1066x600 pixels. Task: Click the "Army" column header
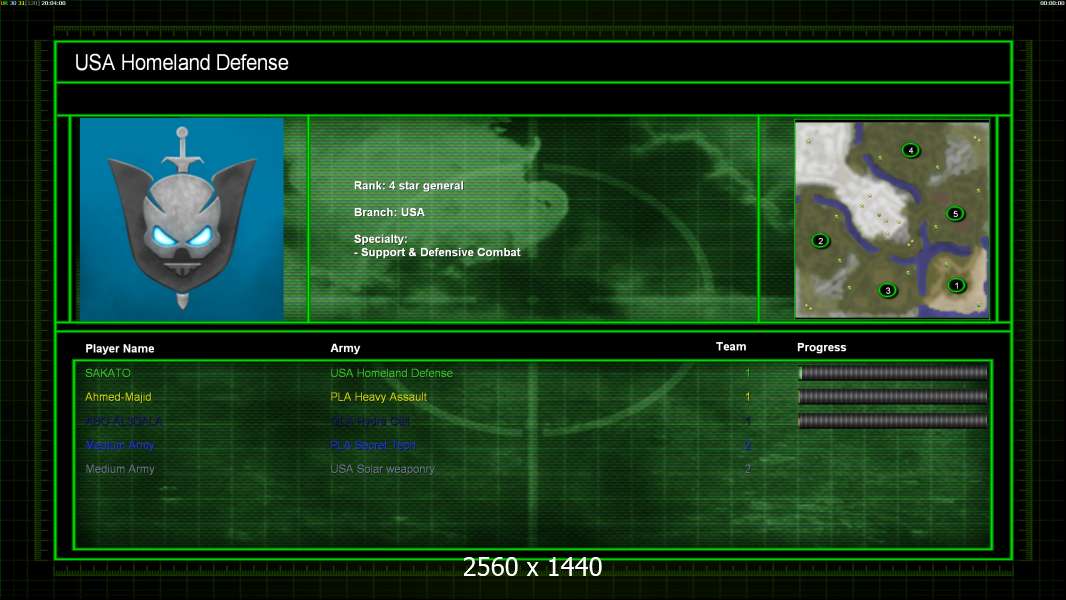[x=345, y=348]
